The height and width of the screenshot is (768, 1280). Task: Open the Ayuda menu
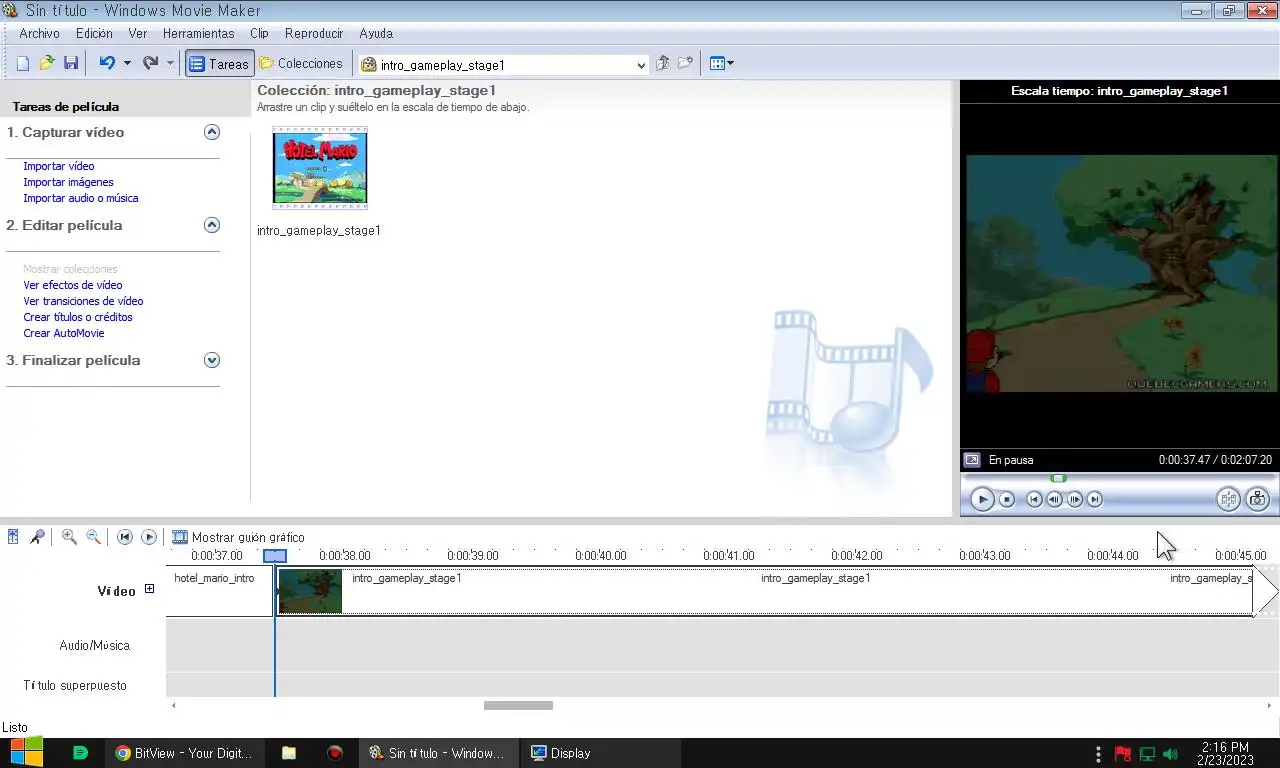pyautogui.click(x=376, y=33)
